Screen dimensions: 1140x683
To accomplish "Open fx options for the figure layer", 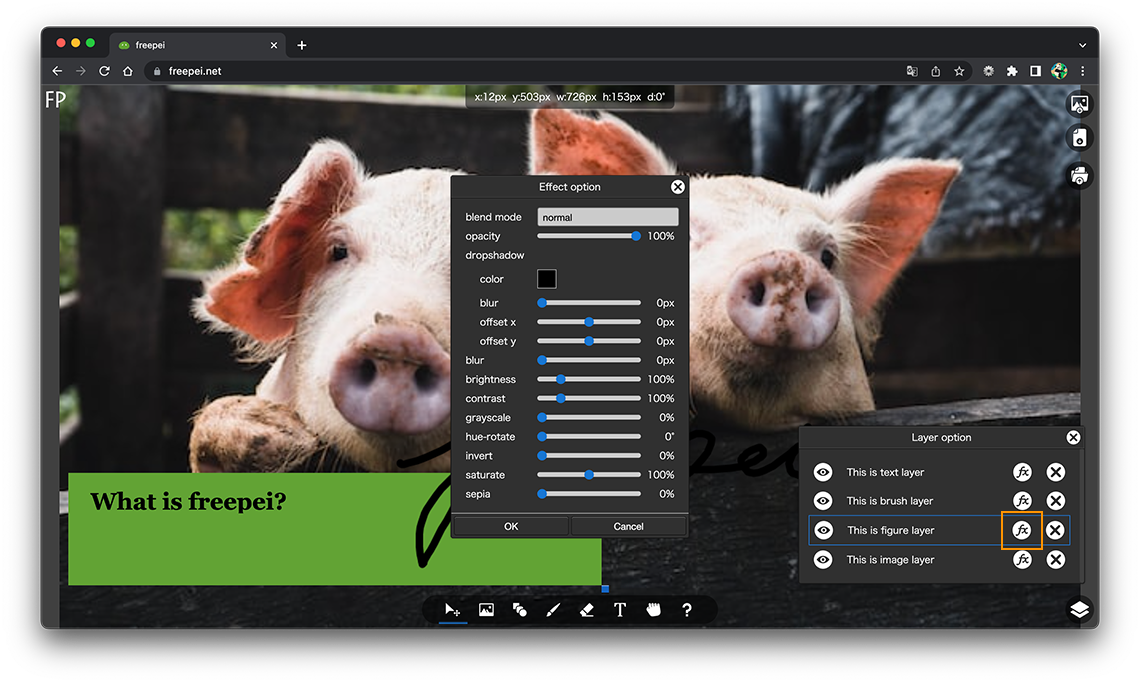I will (1022, 530).
